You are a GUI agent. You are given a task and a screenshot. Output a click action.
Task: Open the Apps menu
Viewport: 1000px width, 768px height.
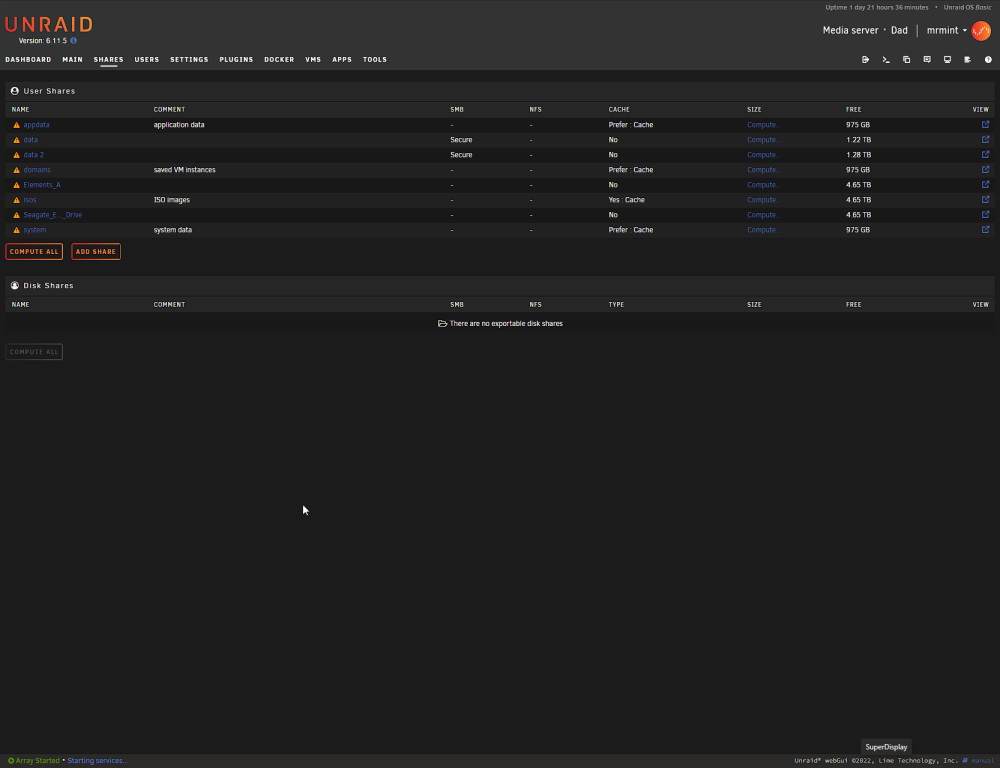pos(342,59)
